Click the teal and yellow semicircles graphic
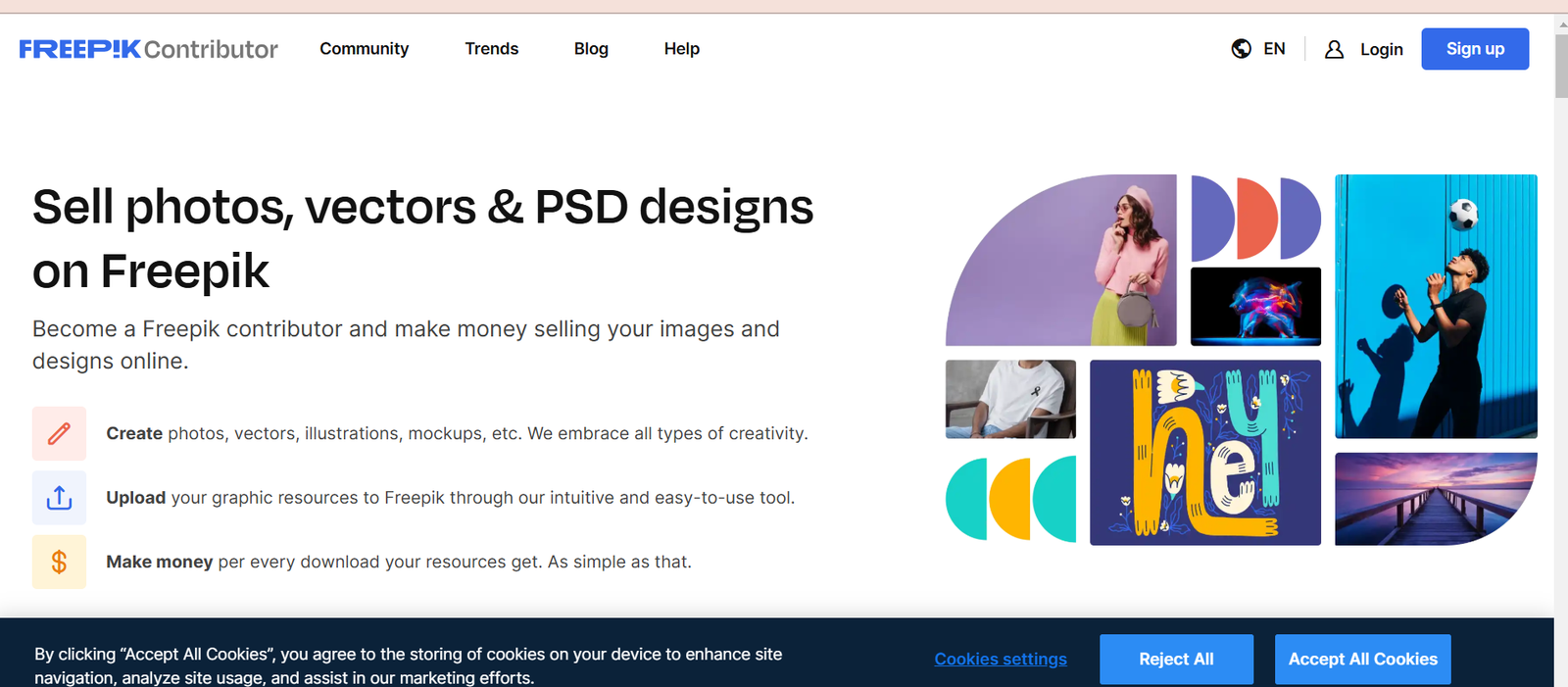 (x=1010, y=499)
